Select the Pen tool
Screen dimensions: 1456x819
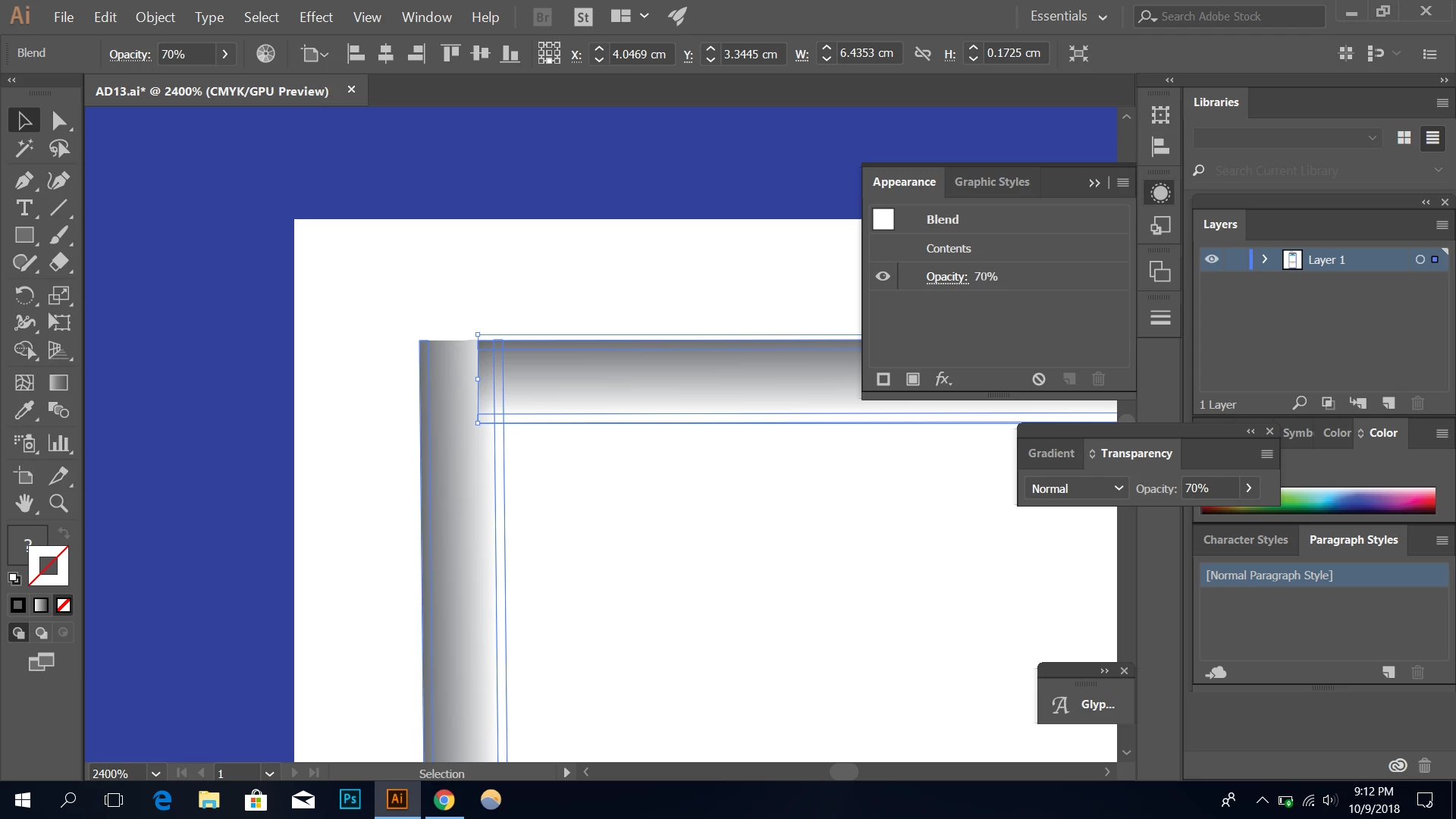coord(24,180)
